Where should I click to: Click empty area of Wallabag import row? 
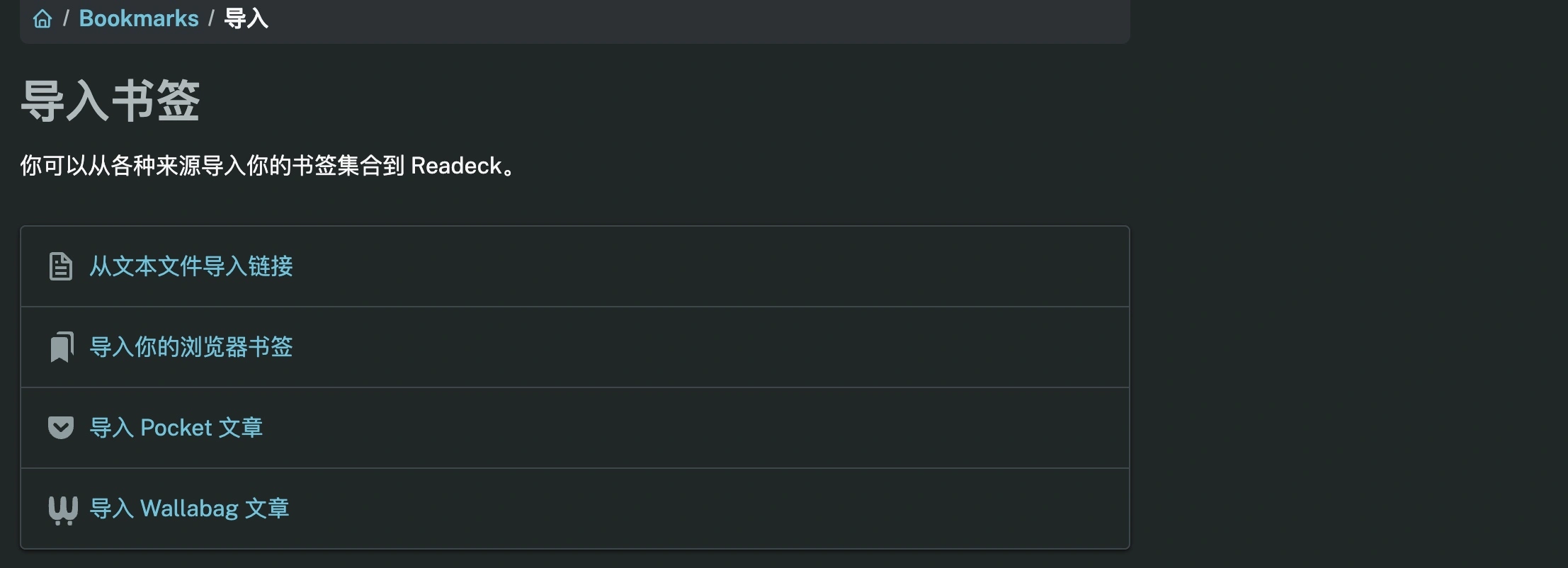coord(708,509)
